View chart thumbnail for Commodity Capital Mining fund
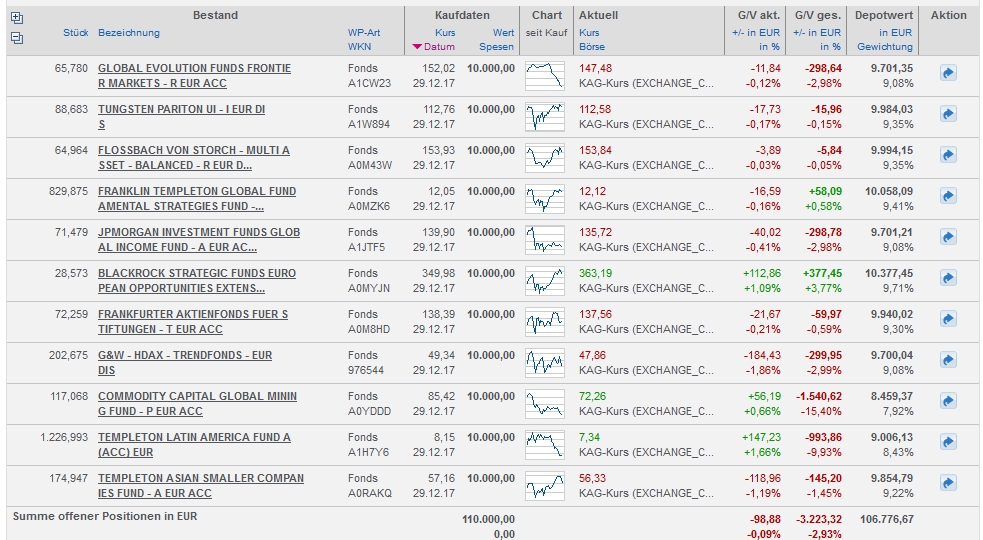 coord(545,403)
